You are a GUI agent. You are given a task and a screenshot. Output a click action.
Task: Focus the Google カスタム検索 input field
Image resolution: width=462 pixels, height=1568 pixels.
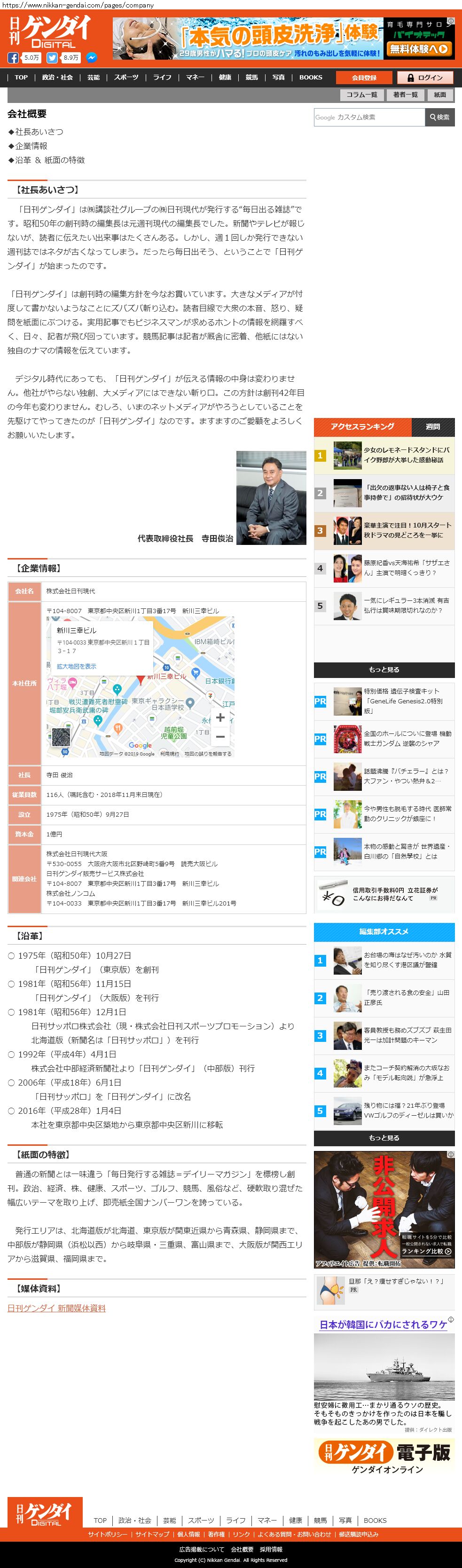369,117
